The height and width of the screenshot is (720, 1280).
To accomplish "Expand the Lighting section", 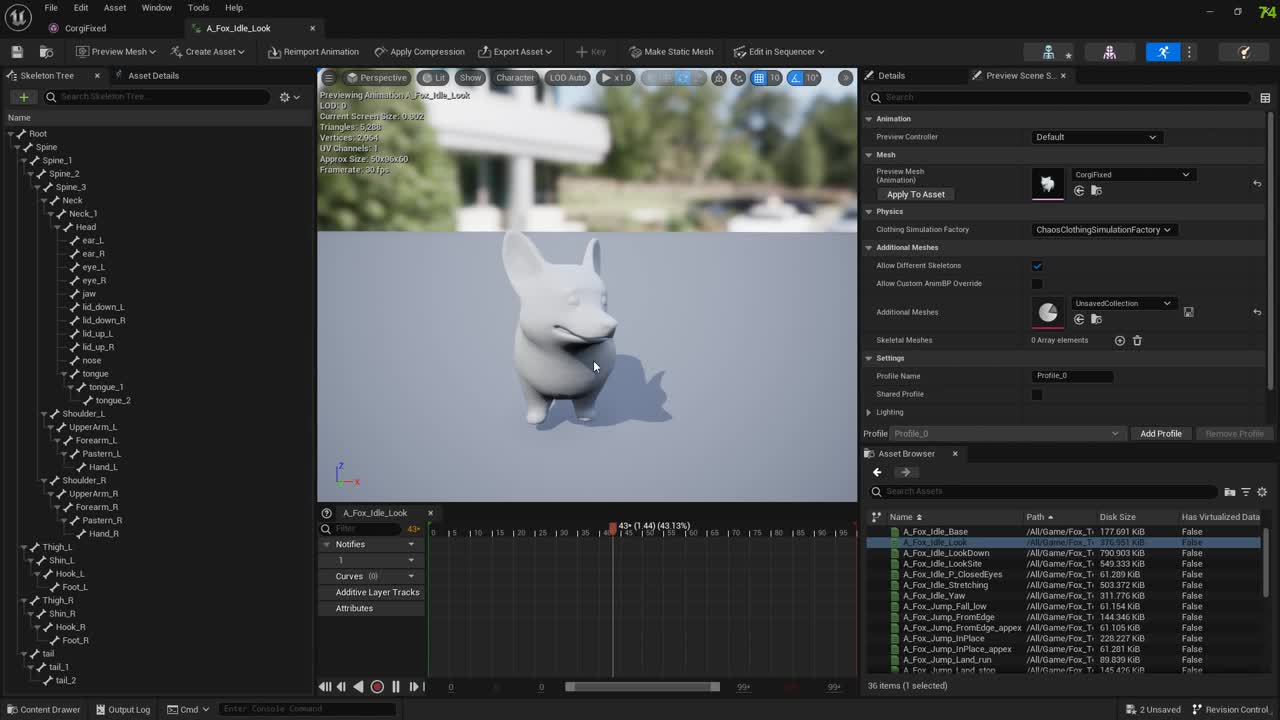I will (x=869, y=412).
